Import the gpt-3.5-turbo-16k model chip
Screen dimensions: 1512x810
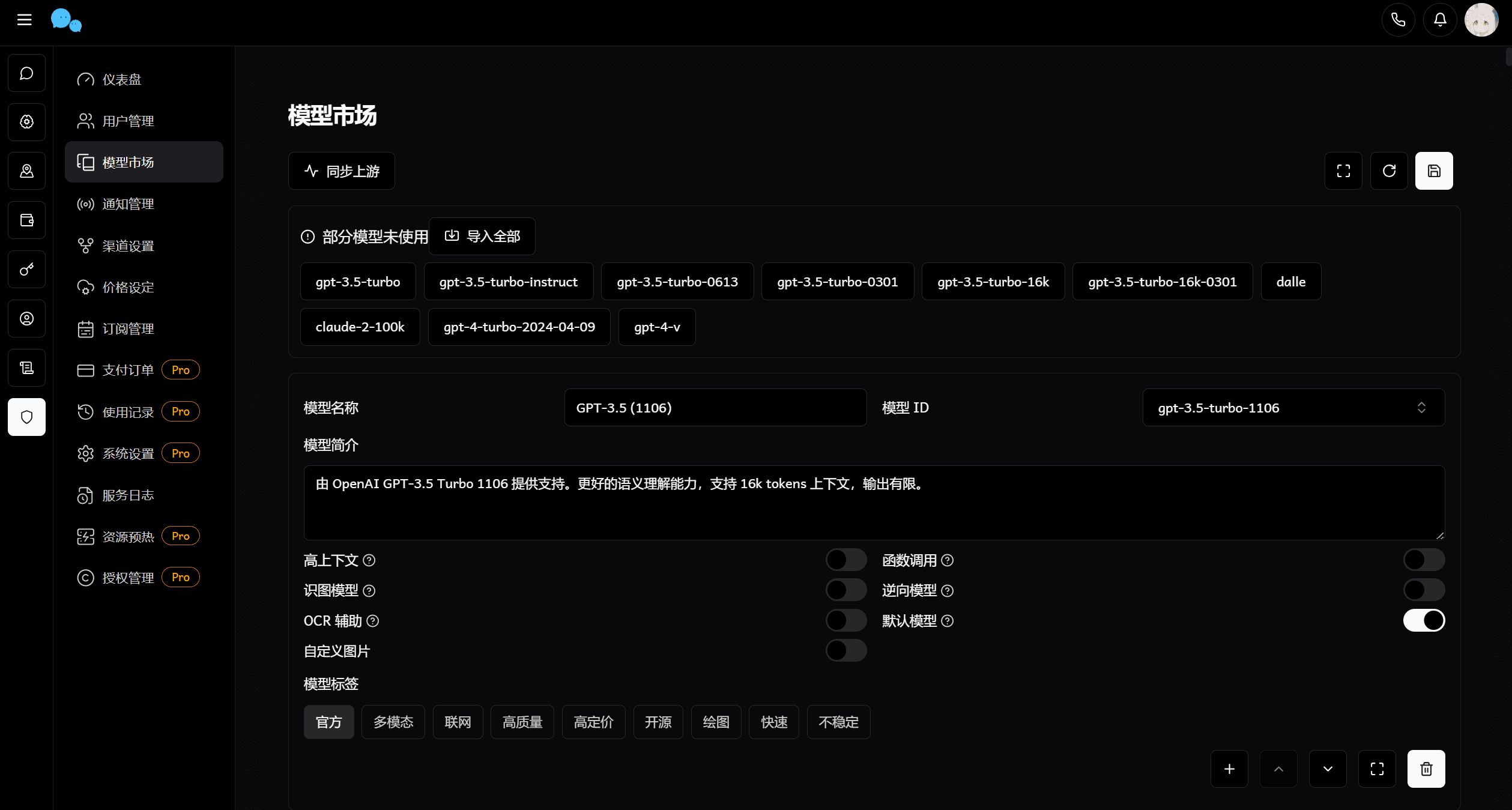tap(993, 282)
